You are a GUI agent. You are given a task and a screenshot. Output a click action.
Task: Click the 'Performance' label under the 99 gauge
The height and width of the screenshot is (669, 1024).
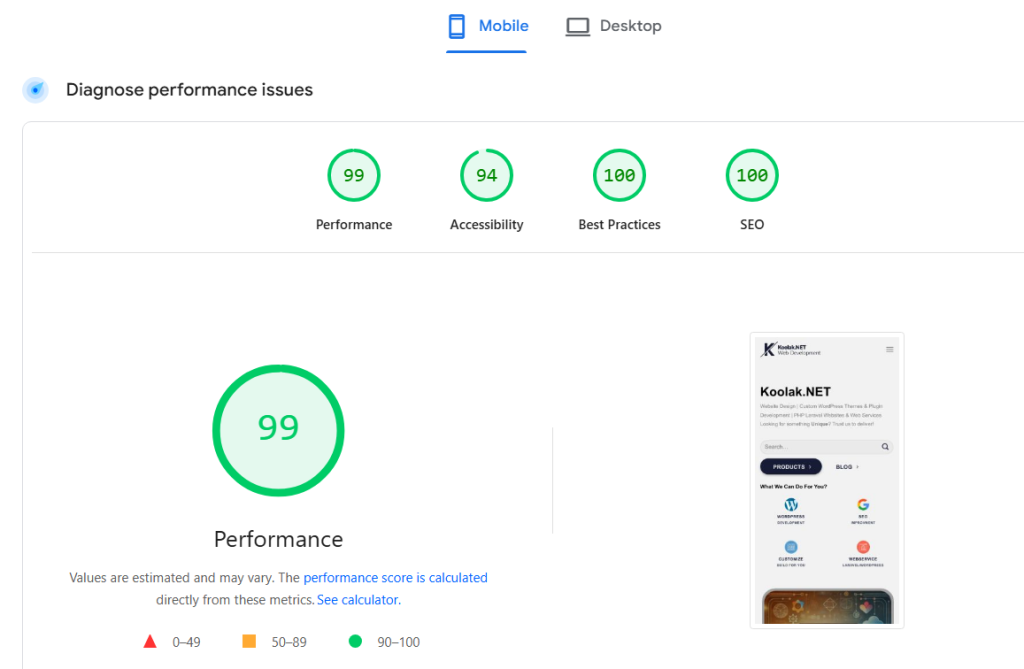tap(354, 225)
